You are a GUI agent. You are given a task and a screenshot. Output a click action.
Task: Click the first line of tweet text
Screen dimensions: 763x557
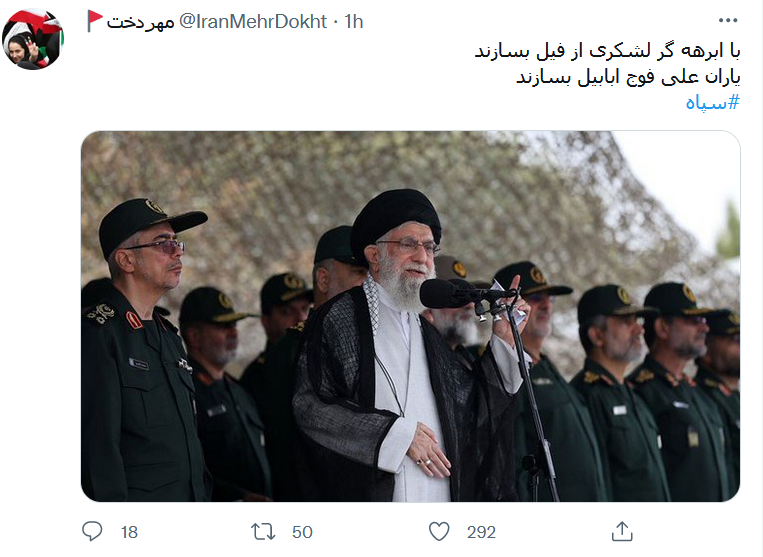[607, 51]
